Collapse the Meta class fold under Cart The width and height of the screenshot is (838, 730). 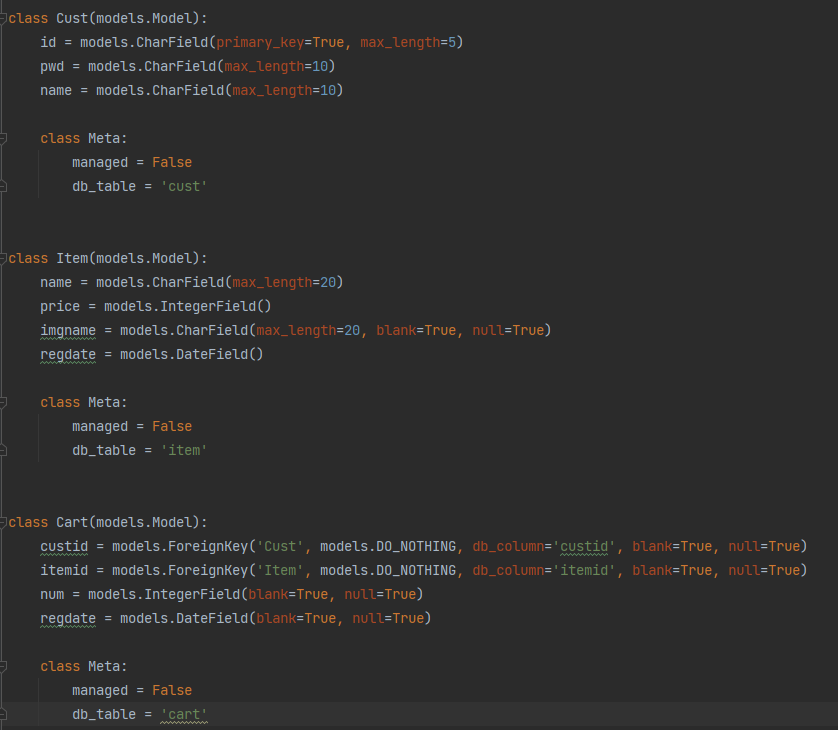pos(3,666)
